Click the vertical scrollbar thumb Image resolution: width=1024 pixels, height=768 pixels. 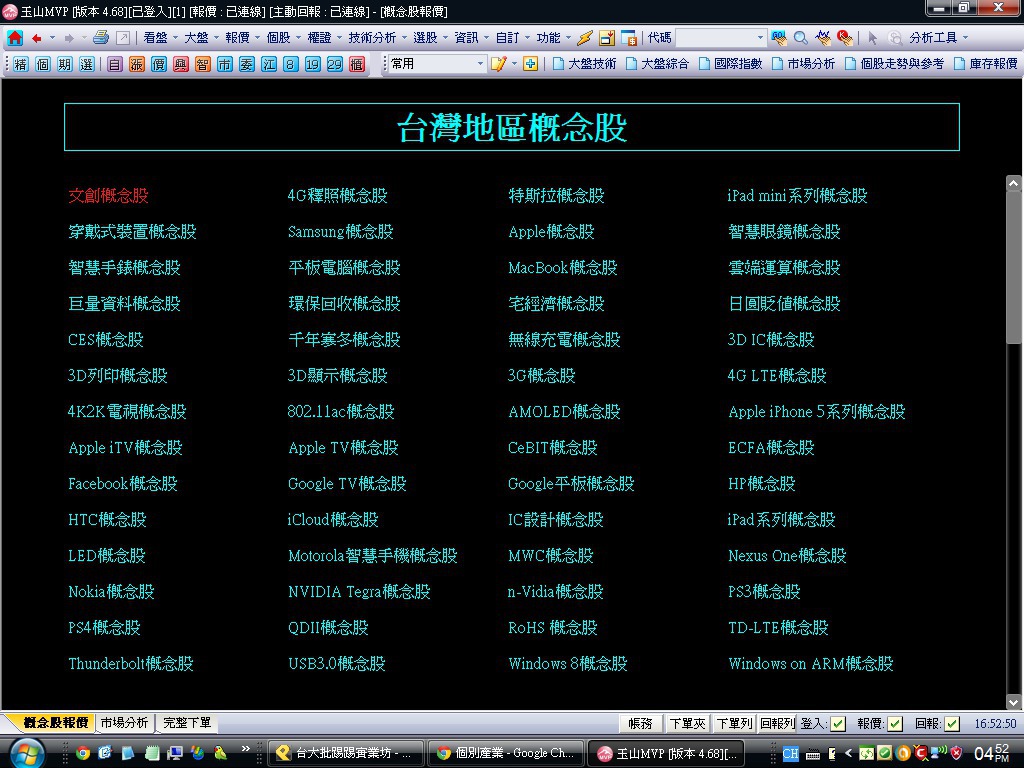point(1014,268)
